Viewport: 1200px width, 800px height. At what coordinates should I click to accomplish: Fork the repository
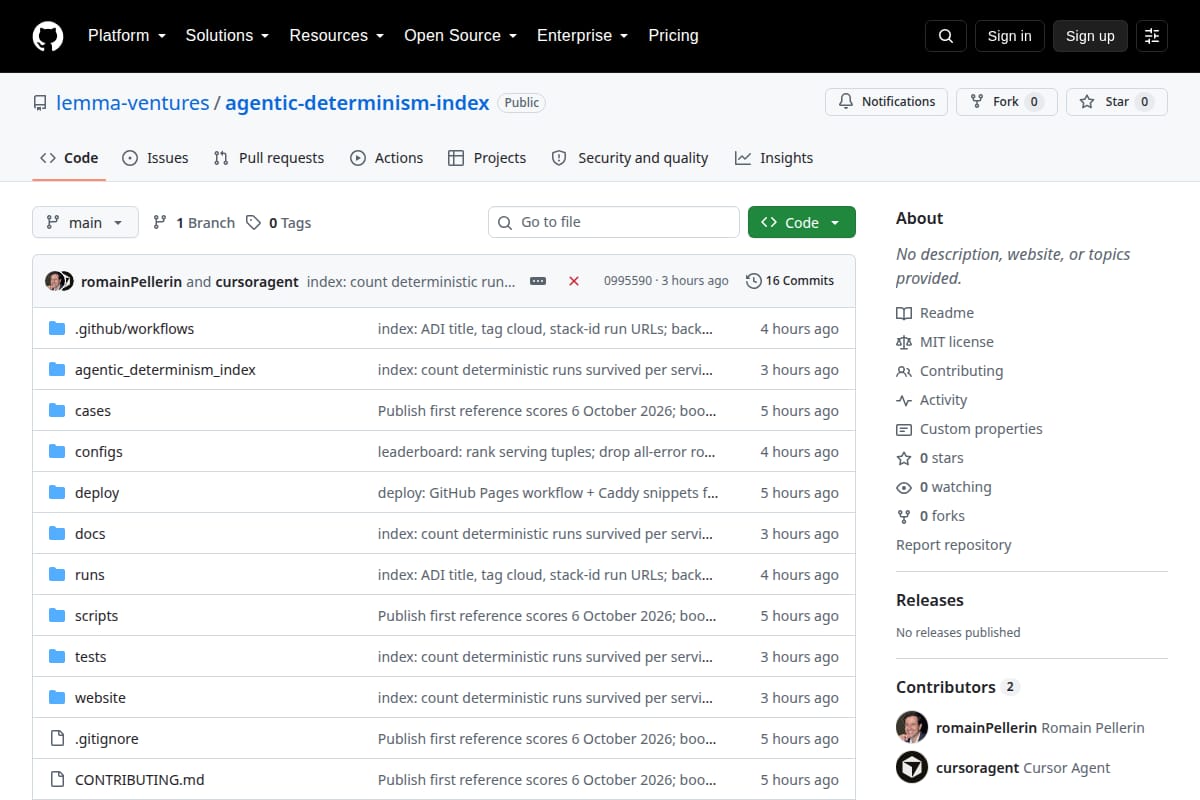pyautogui.click(x=1006, y=102)
